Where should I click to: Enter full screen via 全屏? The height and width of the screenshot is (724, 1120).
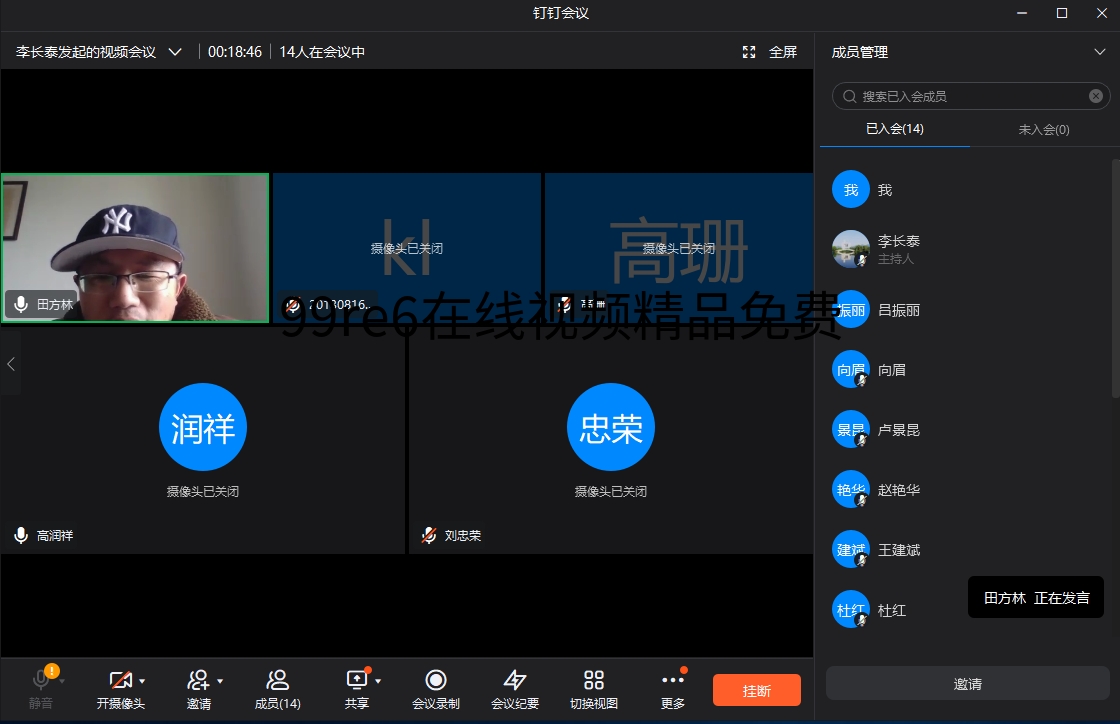[783, 52]
